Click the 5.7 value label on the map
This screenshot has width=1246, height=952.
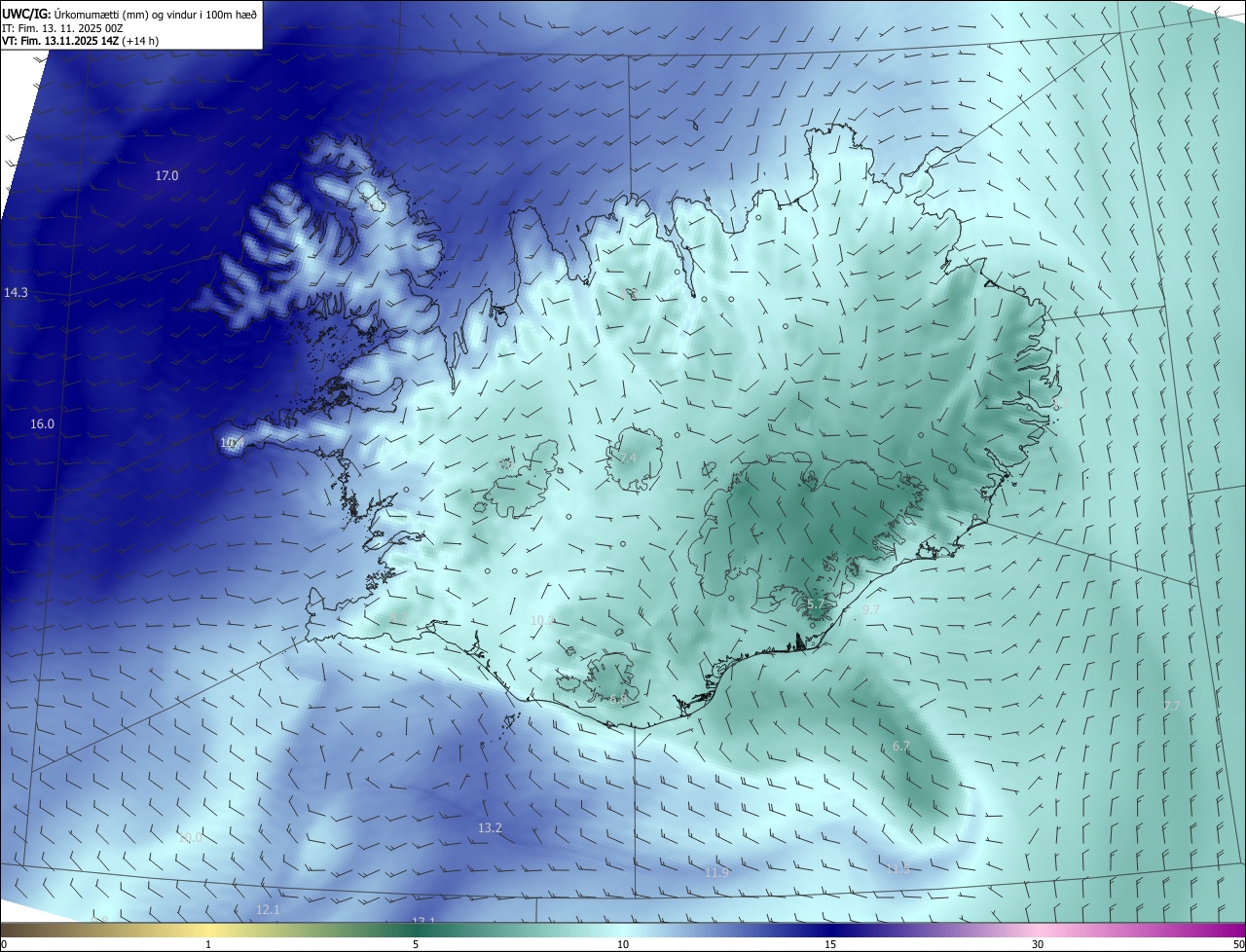click(x=816, y=604)
